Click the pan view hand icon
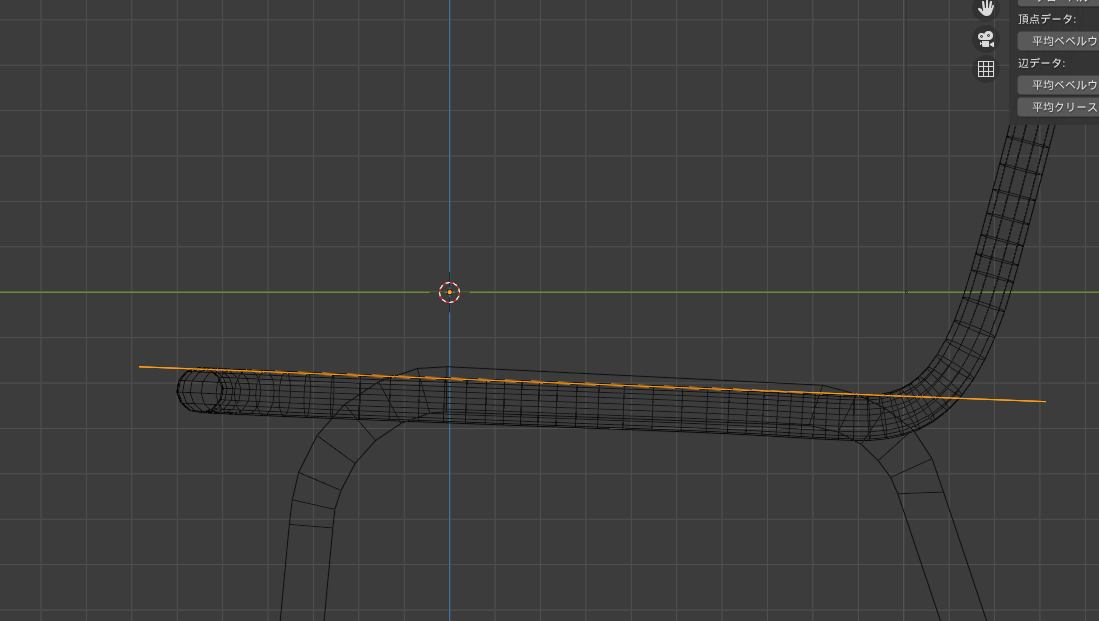Image resolution: width=1099 pixels, height=621 pixels. pos(986,8)
